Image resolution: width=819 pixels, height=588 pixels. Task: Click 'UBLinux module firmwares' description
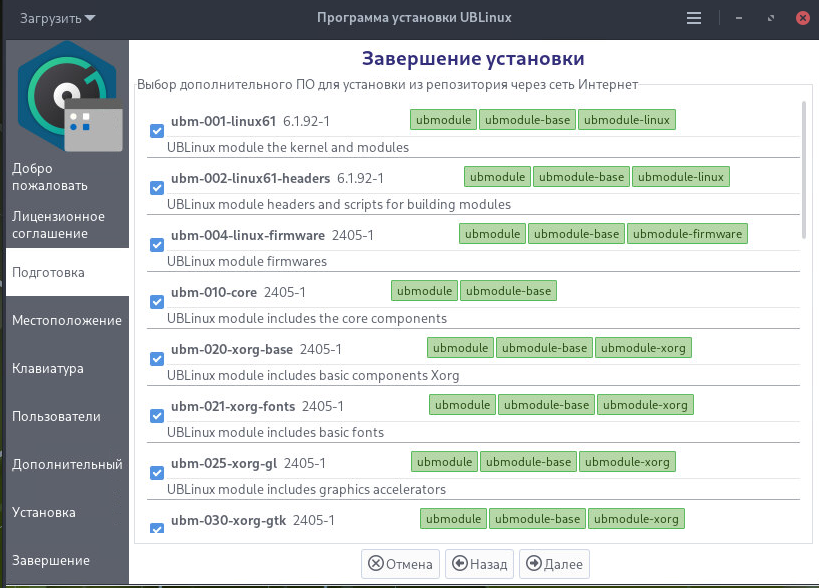247,261
